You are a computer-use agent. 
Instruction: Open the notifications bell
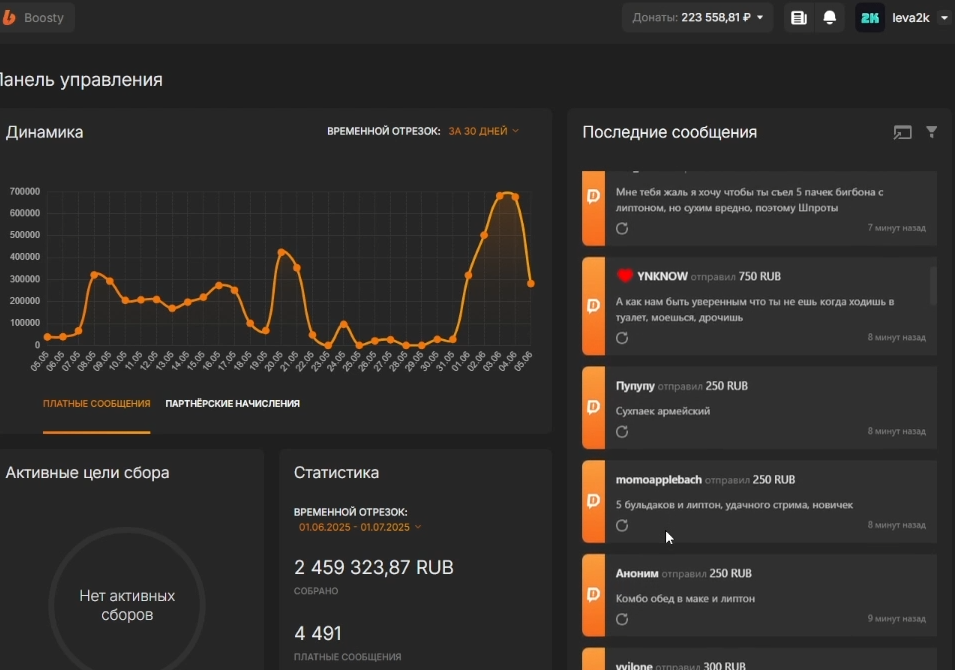(x=830, y=18)
